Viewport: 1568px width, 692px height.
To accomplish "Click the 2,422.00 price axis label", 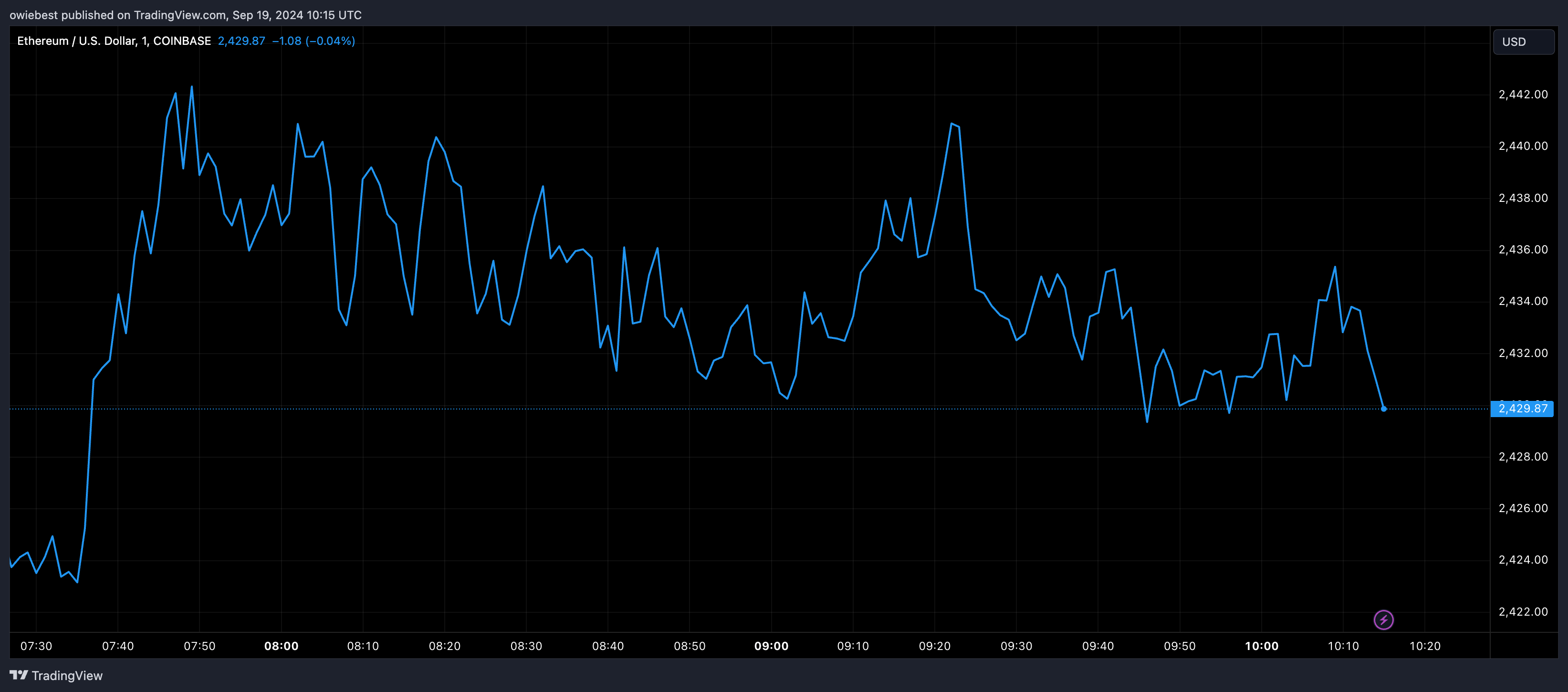I will [1523, 612].
